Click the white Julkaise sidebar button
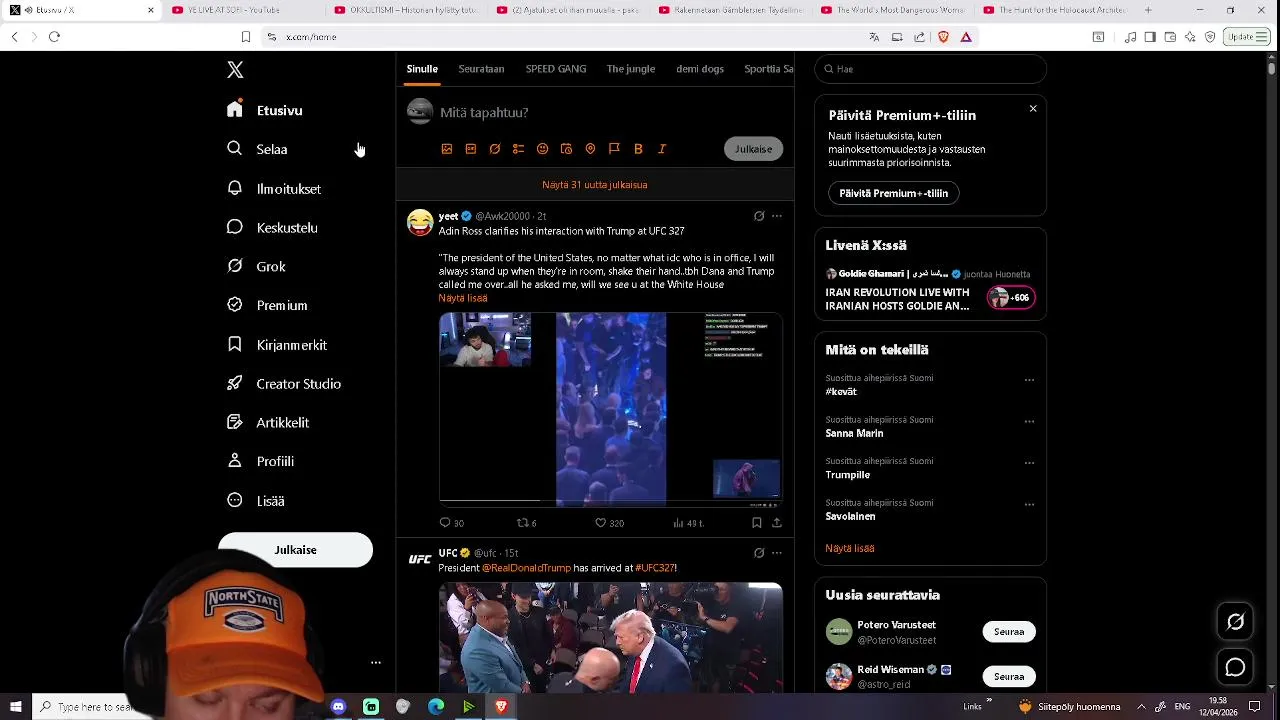 click(295, 550)
